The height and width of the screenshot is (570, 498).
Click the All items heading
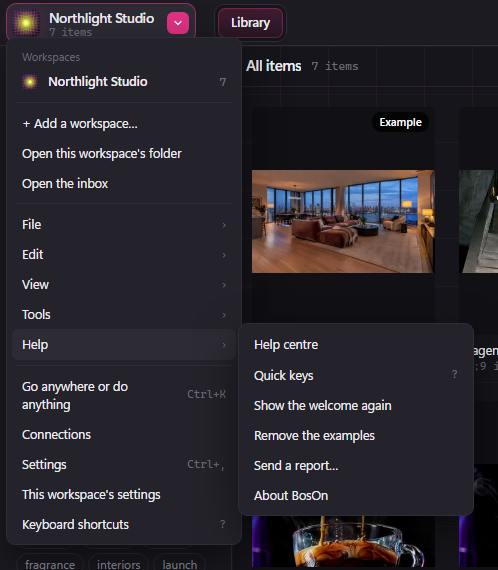pos(273,66)
